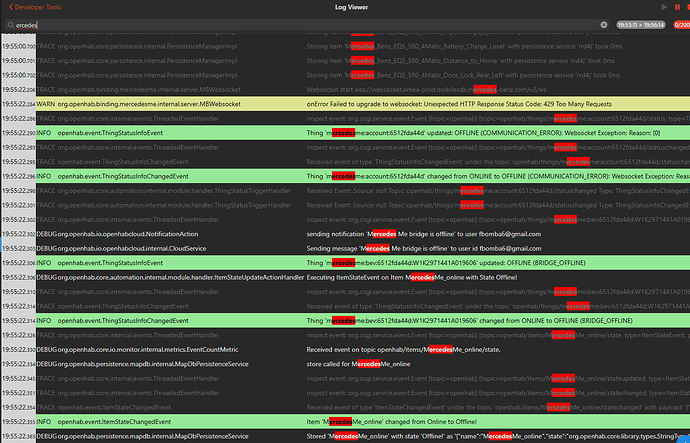Click the 'sending notification' NotificationAction message
The height and width of the screenshot is (443, 690).
[424, 234]
